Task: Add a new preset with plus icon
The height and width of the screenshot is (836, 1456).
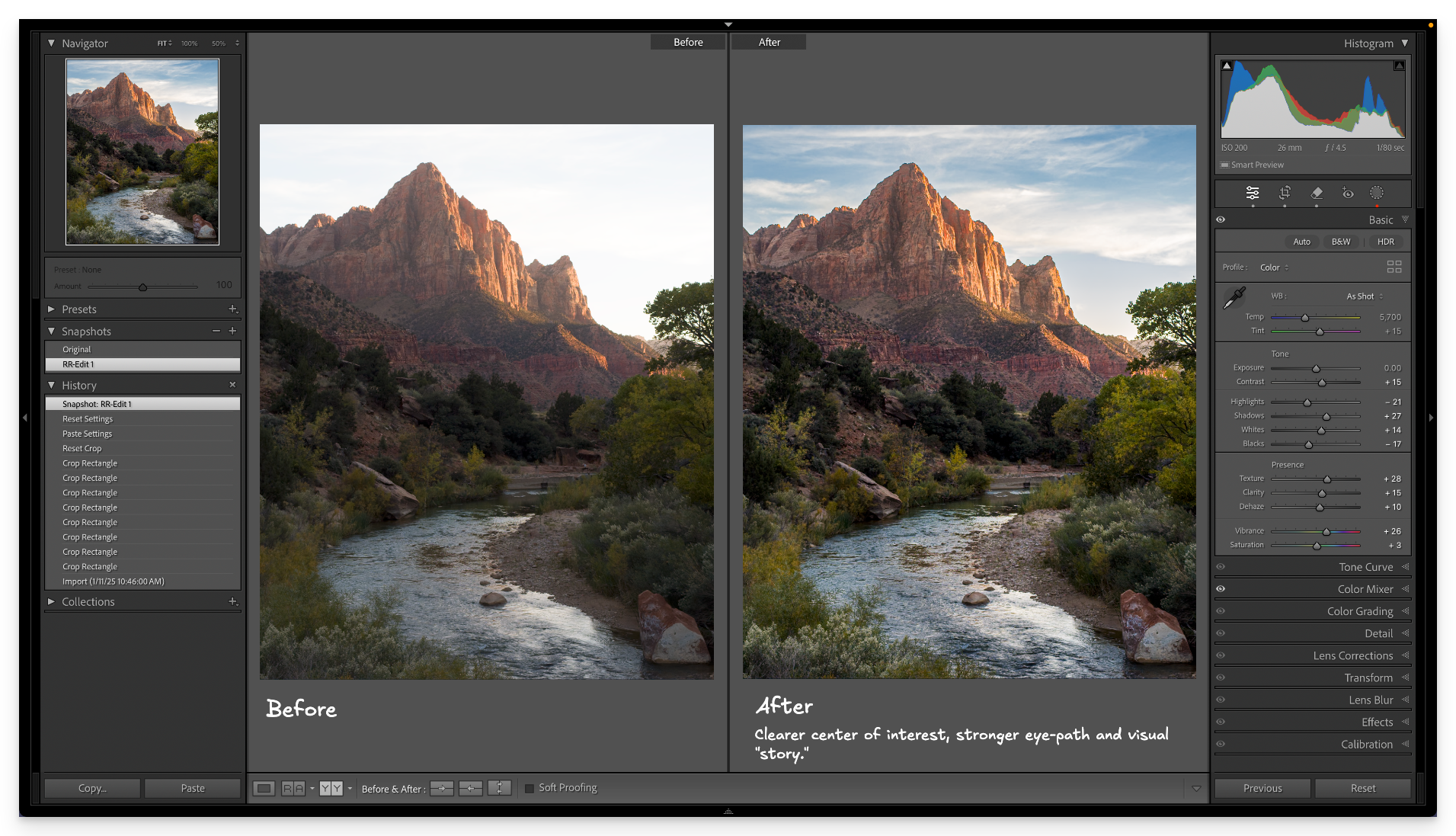Action: (233, 309)
